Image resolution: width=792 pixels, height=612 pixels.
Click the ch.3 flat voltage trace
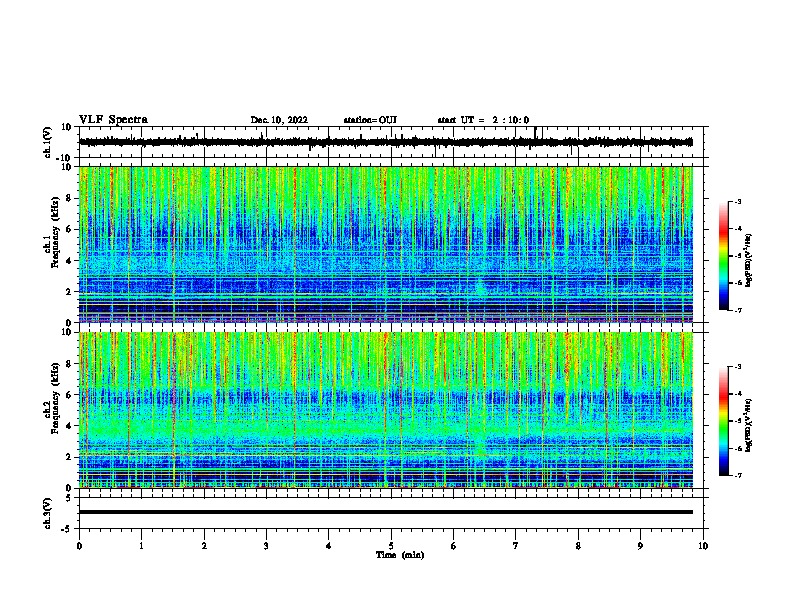pyautogui.click(x=386, y=512)
